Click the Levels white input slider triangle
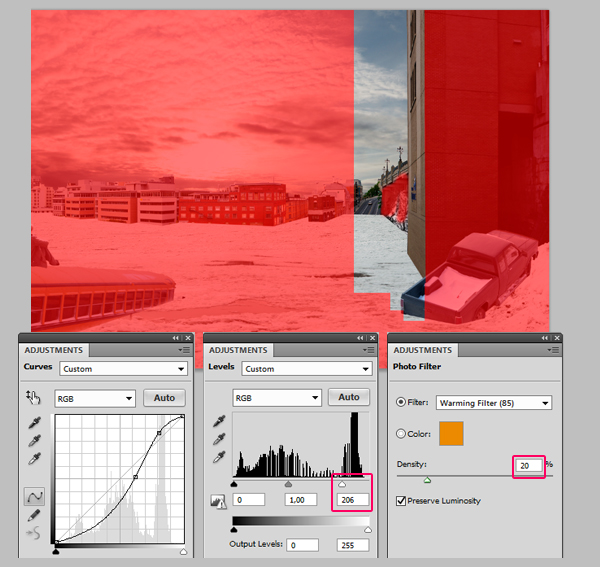The width and height of the screenshot is (600, 567). [x=342, y=484]
